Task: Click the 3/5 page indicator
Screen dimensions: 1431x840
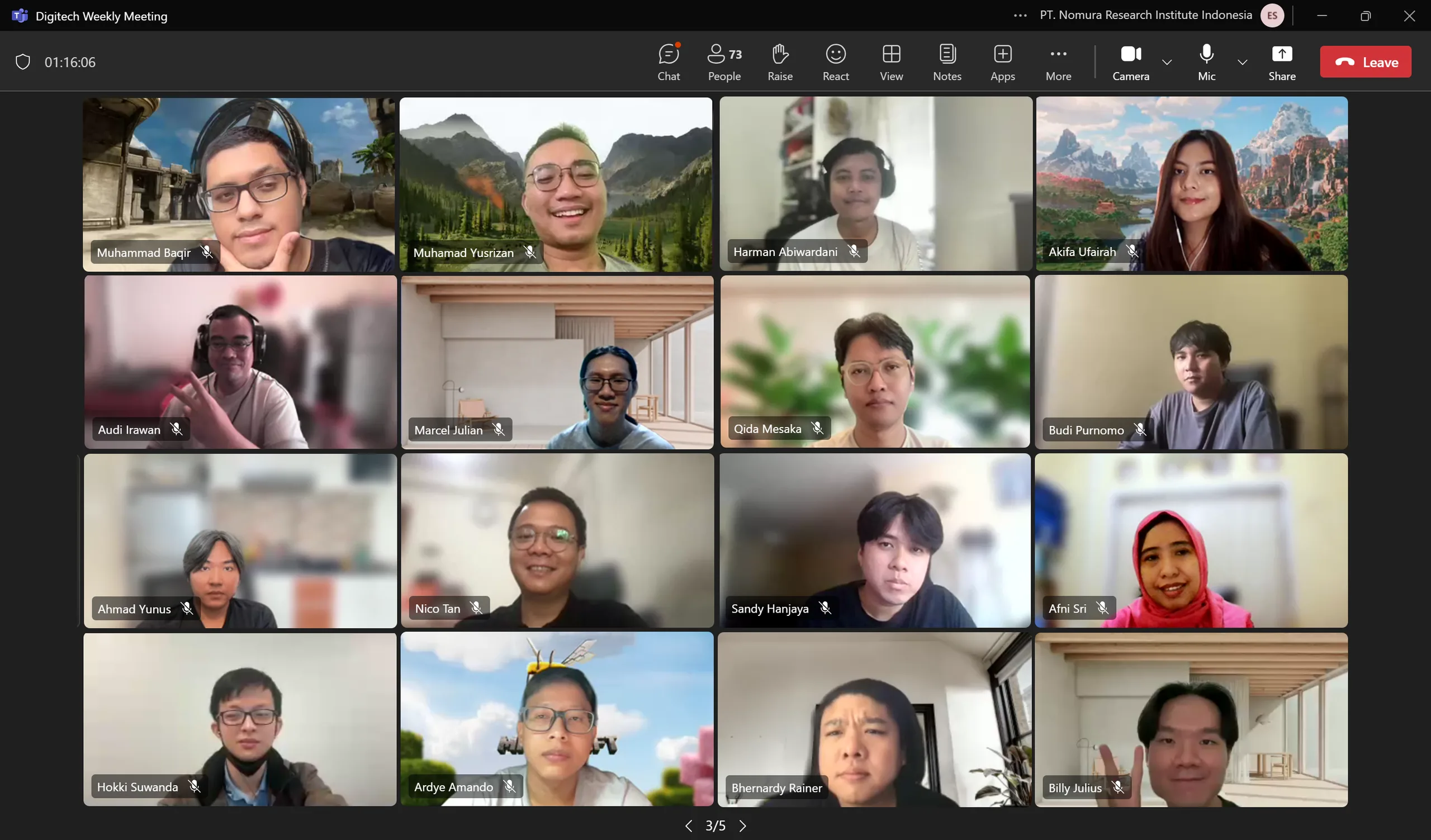Action: 715,825
